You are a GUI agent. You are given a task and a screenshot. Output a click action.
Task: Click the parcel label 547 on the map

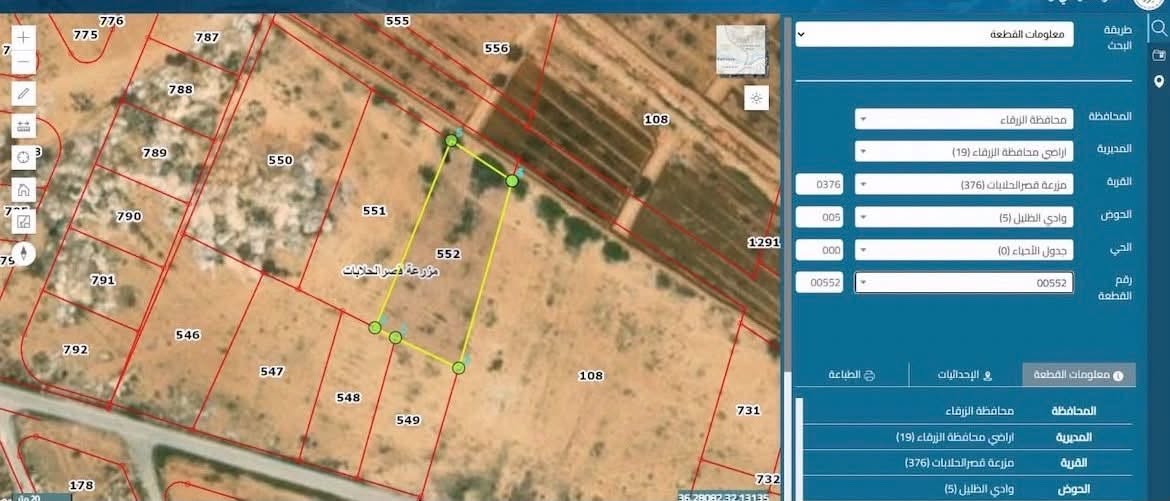pyautogui.click(x=272, y=371)
